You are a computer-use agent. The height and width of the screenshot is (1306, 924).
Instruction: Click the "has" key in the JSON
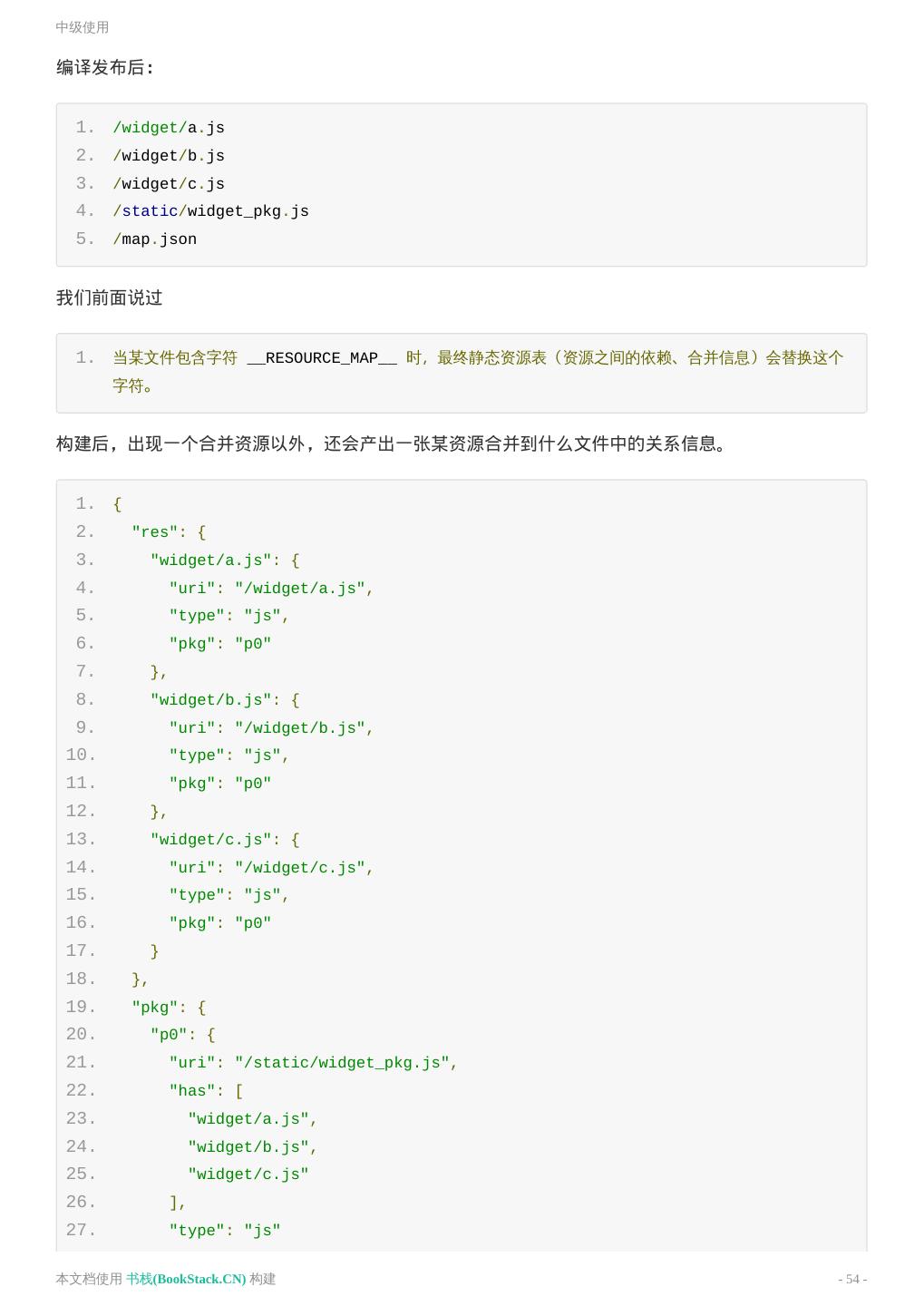[x=192, y=1091]
